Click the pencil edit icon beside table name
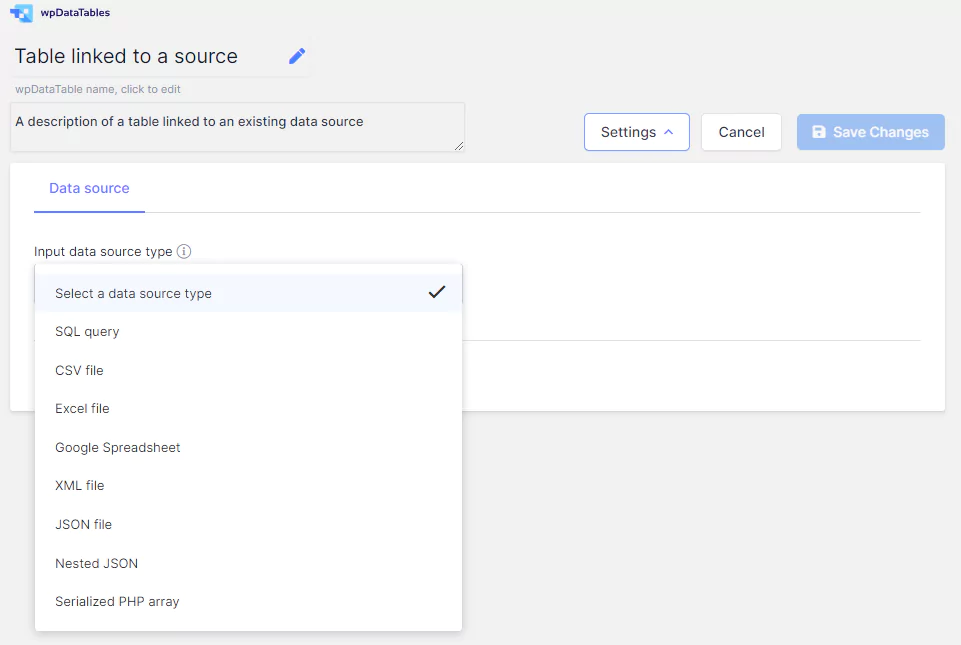The image size is (961, 645). (297, 56)
